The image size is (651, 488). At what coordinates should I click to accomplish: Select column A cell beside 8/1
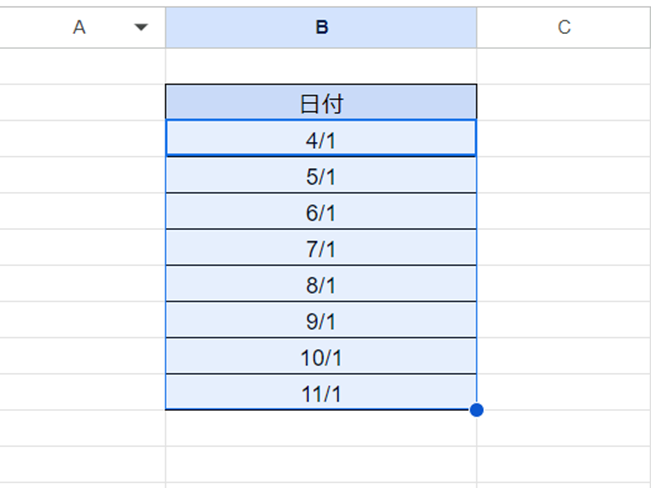click(83, 283)
